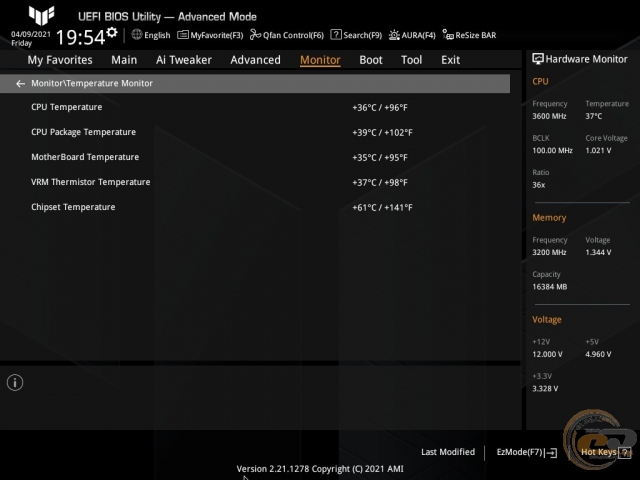Show the Hot Keys help
The image size is (640, 480).
[606, 452]
